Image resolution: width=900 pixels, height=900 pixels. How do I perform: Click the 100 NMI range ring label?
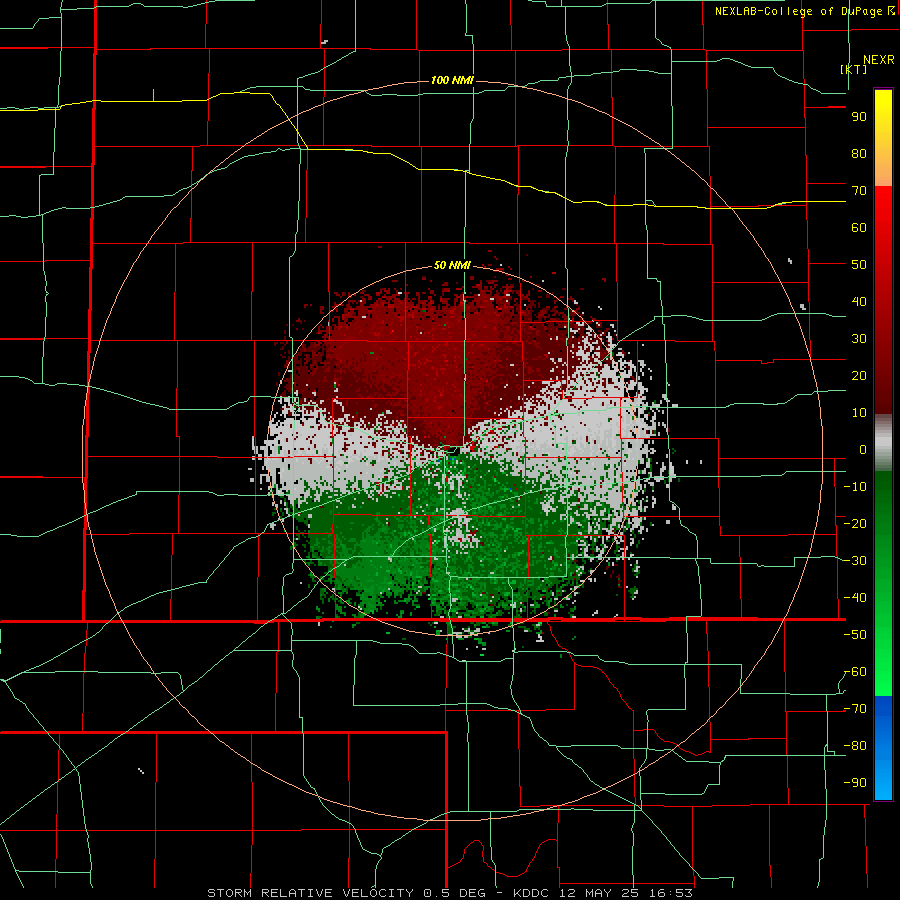[452, 80]
